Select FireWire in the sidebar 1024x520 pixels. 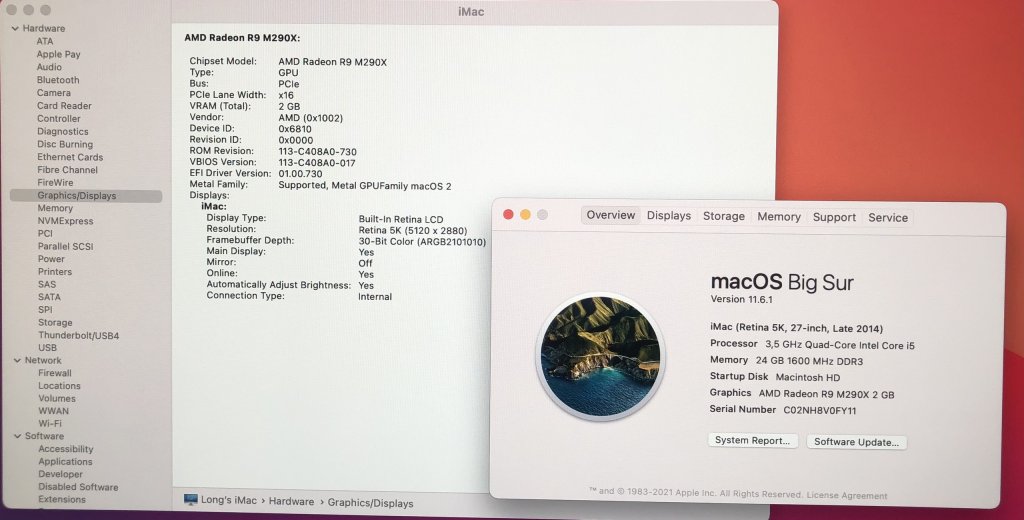[x=55, y=183]
